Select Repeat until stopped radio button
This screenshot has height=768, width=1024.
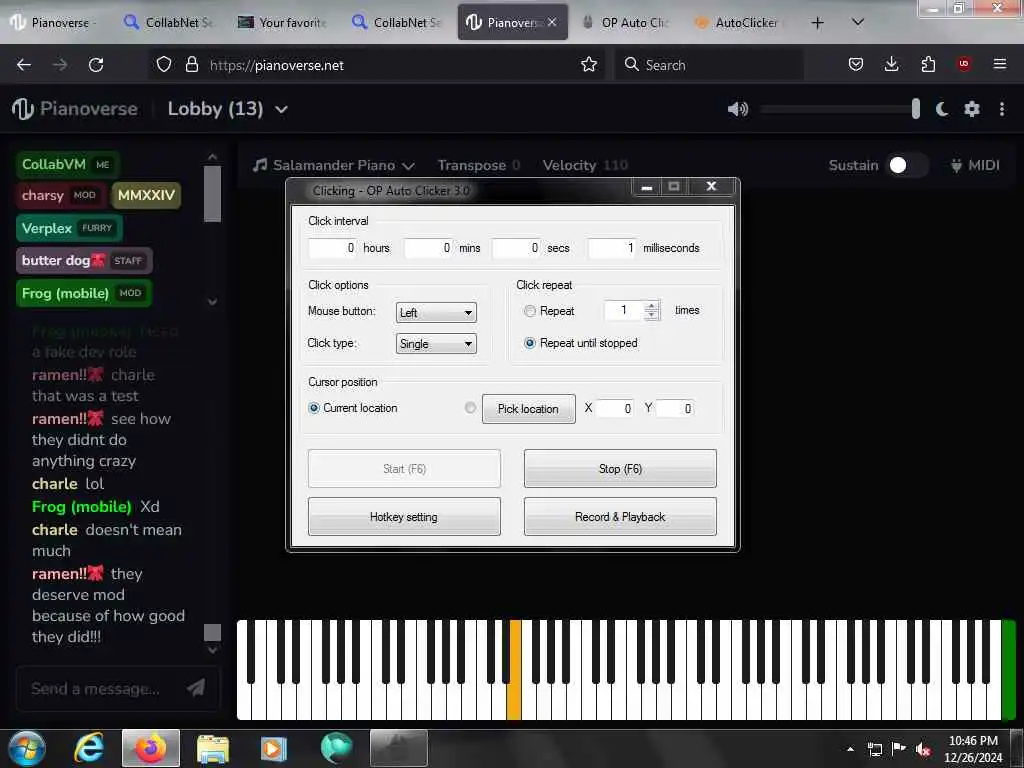coord(530,343)
